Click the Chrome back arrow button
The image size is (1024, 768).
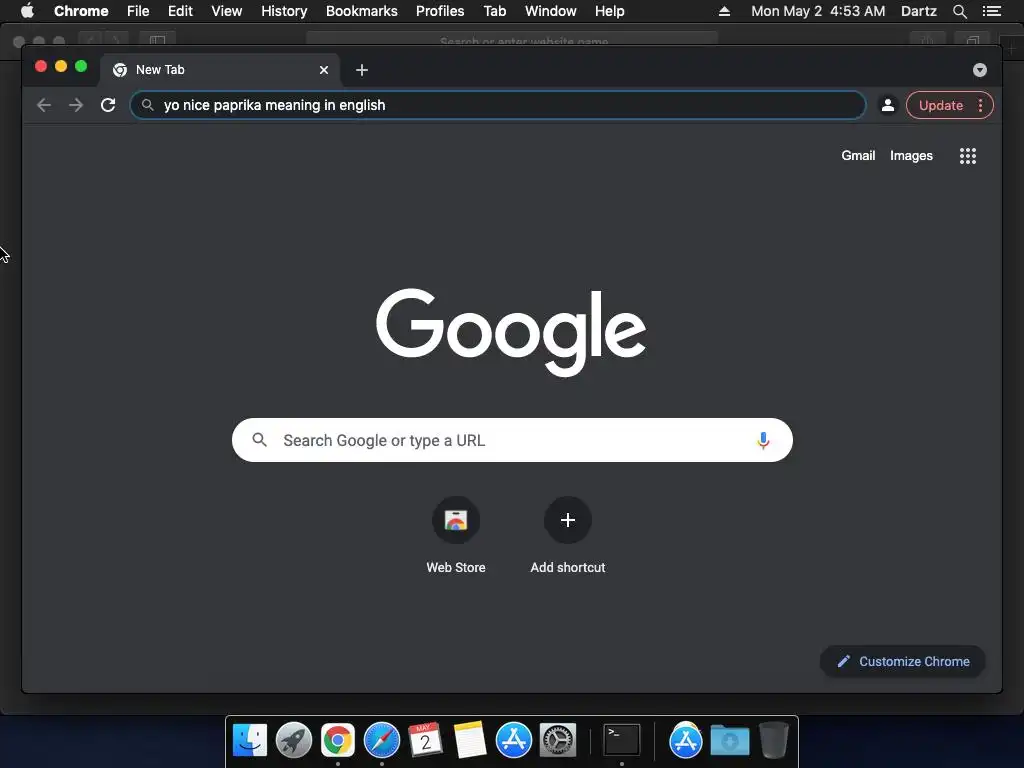[x=44, y=105]
